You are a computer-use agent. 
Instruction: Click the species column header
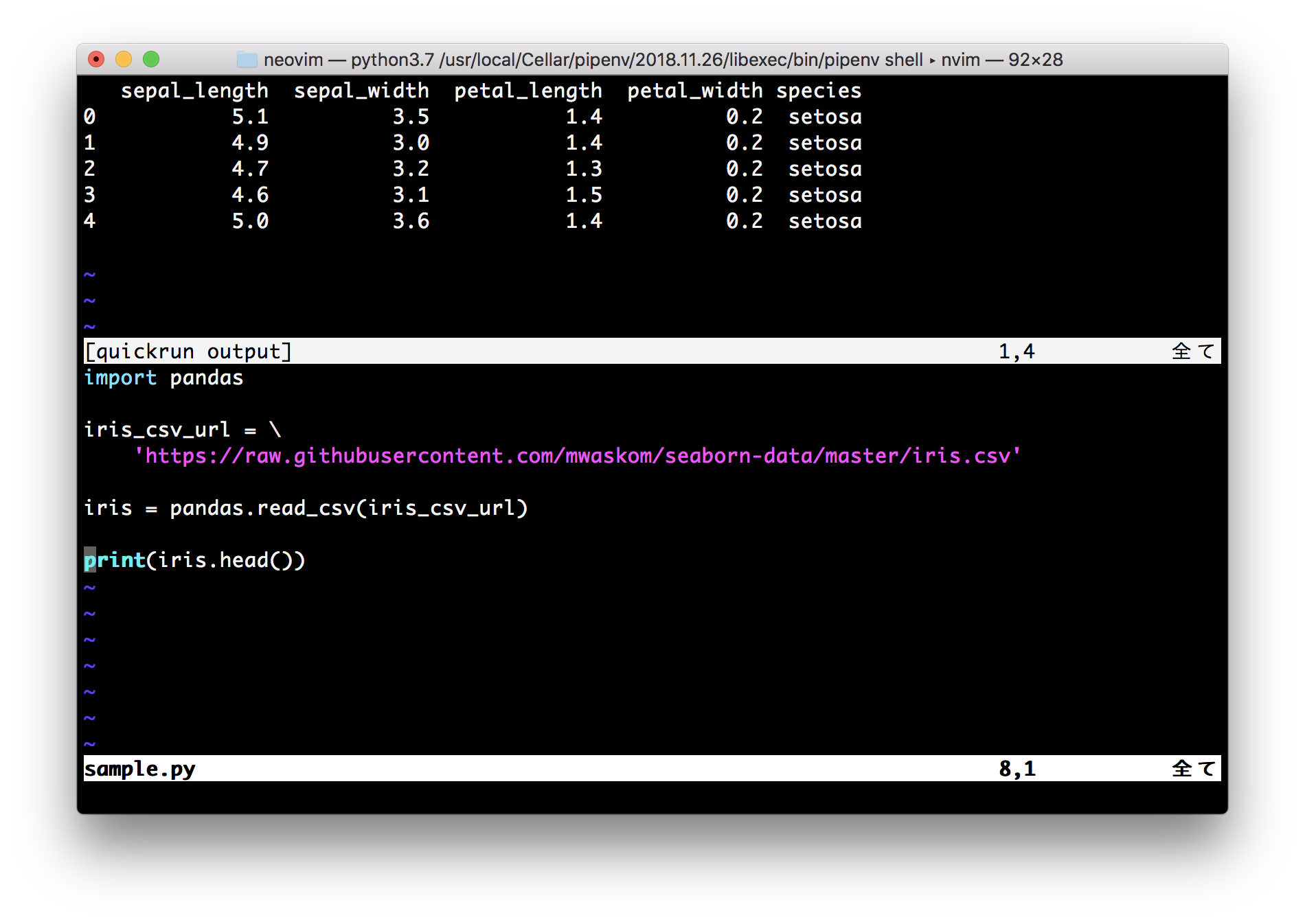(819, 91)
